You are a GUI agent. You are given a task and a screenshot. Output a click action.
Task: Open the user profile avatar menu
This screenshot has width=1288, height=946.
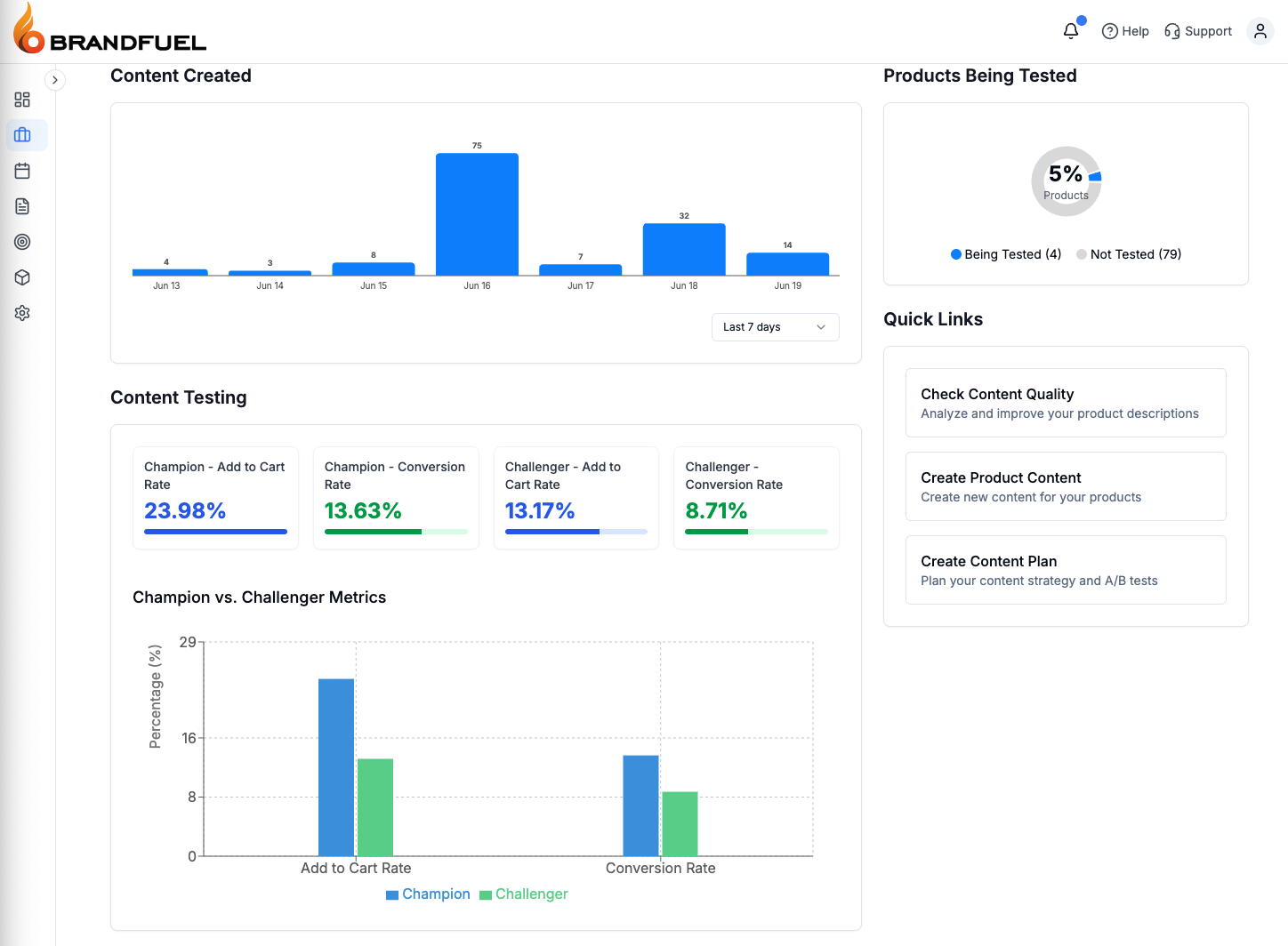(1260, 30)
